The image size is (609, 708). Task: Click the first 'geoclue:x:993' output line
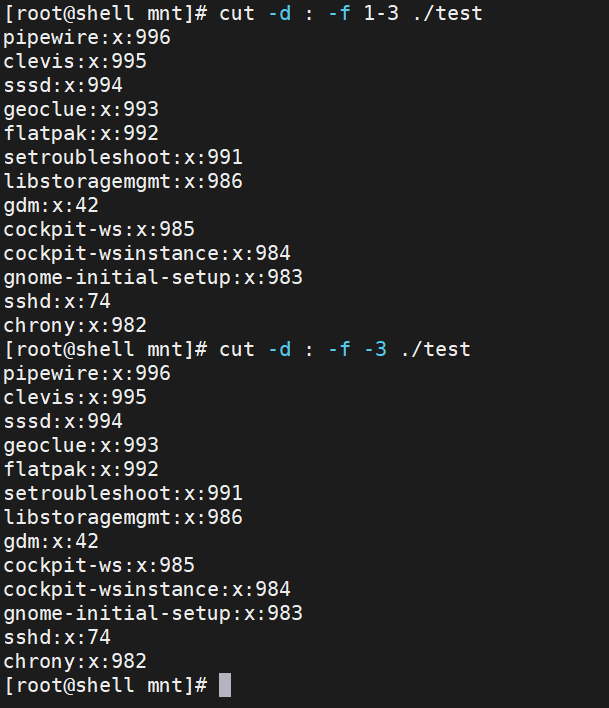tap(81, 110)
